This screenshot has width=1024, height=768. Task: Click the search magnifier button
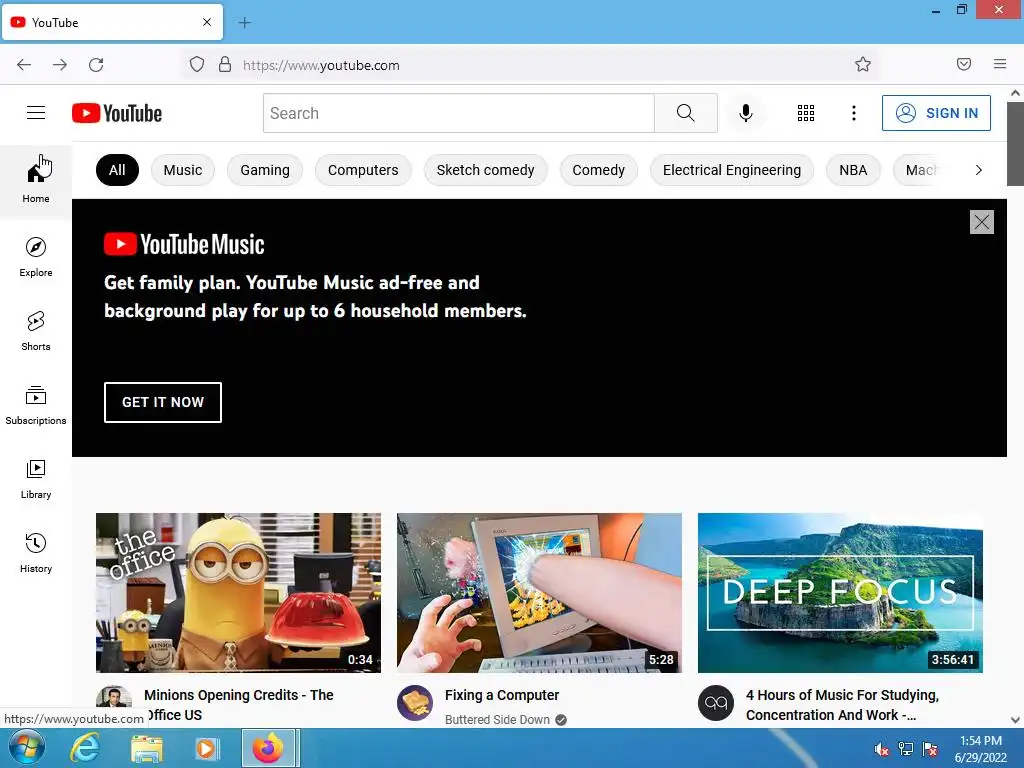click(686, 113)
